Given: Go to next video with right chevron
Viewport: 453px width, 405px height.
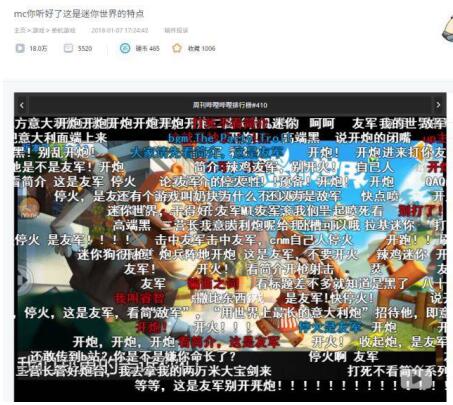Looking at the screenshot, I should tap(438, 105).
